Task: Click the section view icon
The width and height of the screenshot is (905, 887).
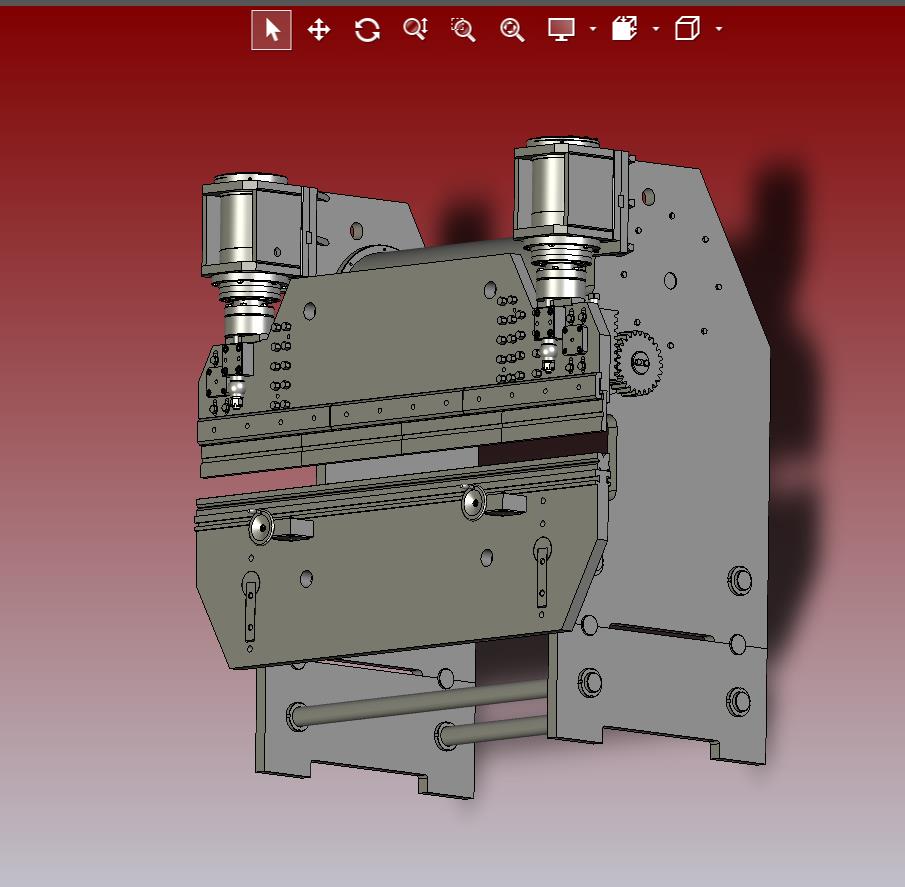Action: (x=624, y=28)
